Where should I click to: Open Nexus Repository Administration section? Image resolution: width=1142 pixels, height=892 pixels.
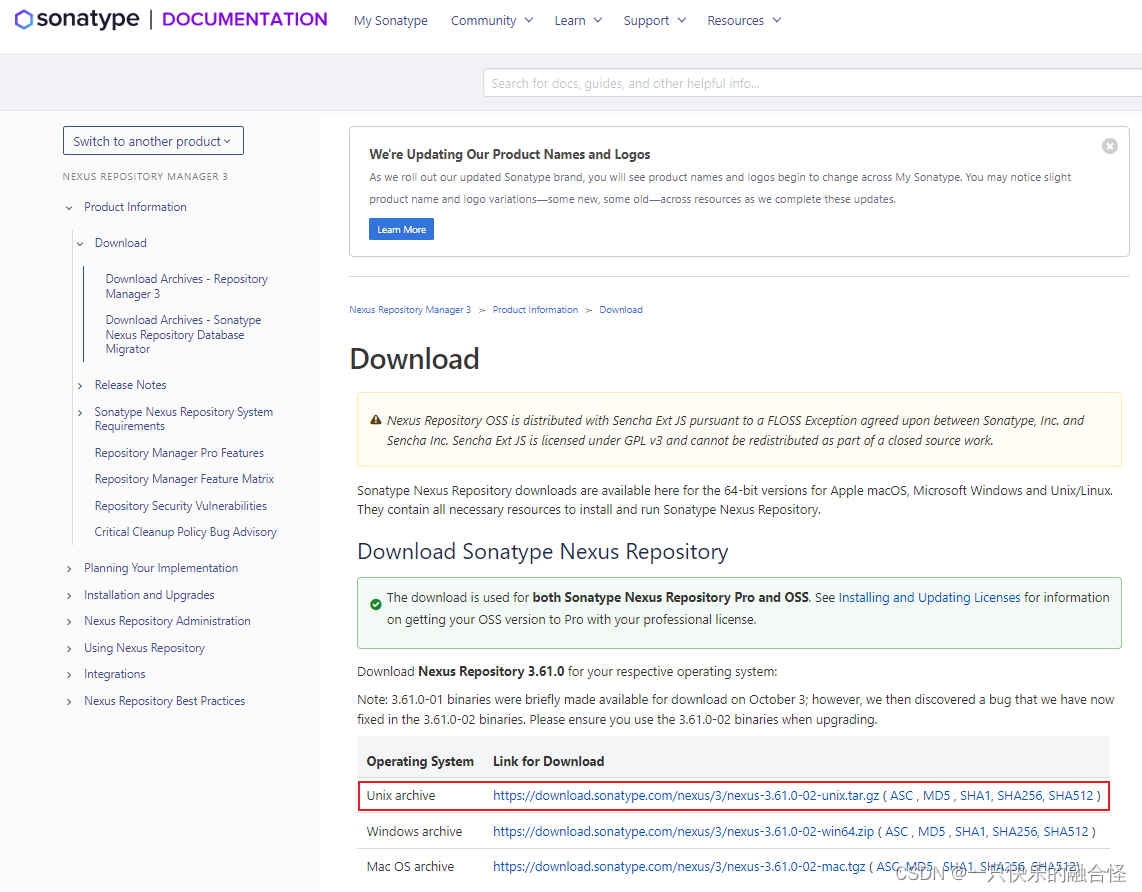(168, 621)
